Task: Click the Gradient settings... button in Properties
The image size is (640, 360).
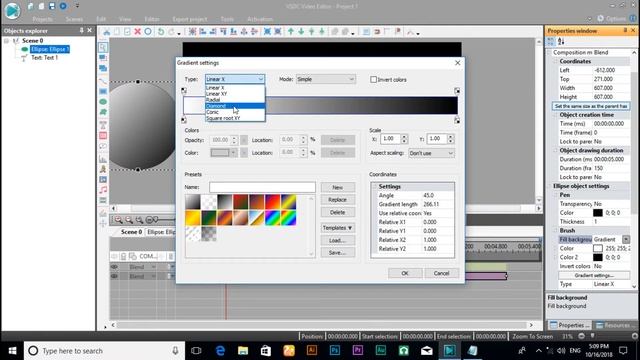Action: [x=594, y=276]
